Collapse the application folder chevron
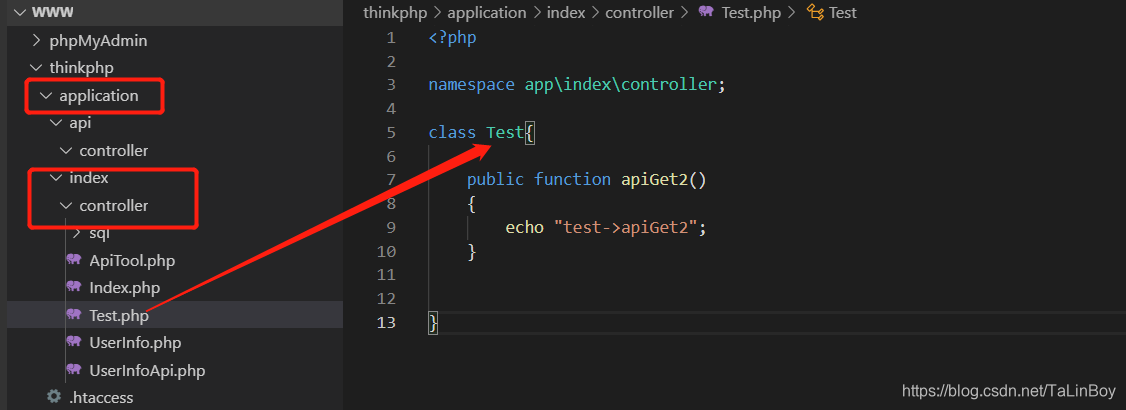Image resolution: width=1126 pixels, height=410 pixels. click(x=46, y=95)
